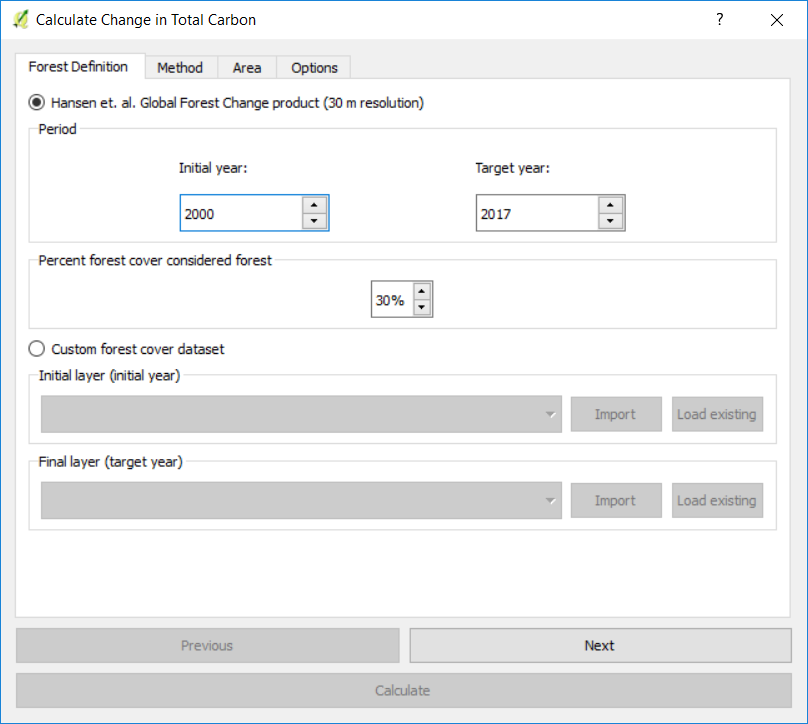This screenshot has height=724, width=808.
Task: Select Custom forest cover dataset option
Action: point(37,349)
